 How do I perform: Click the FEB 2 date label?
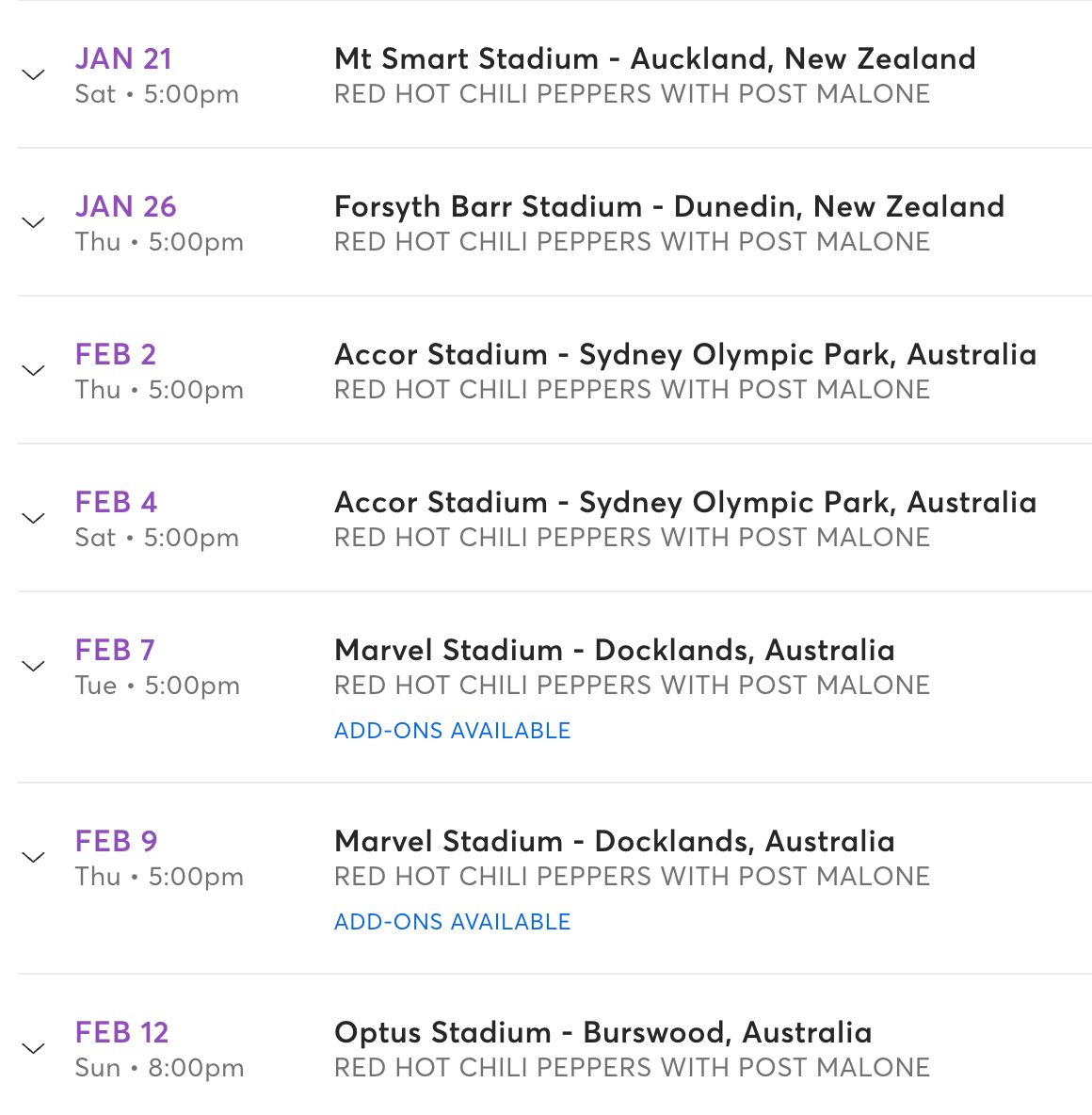click(x=115, y=355)
